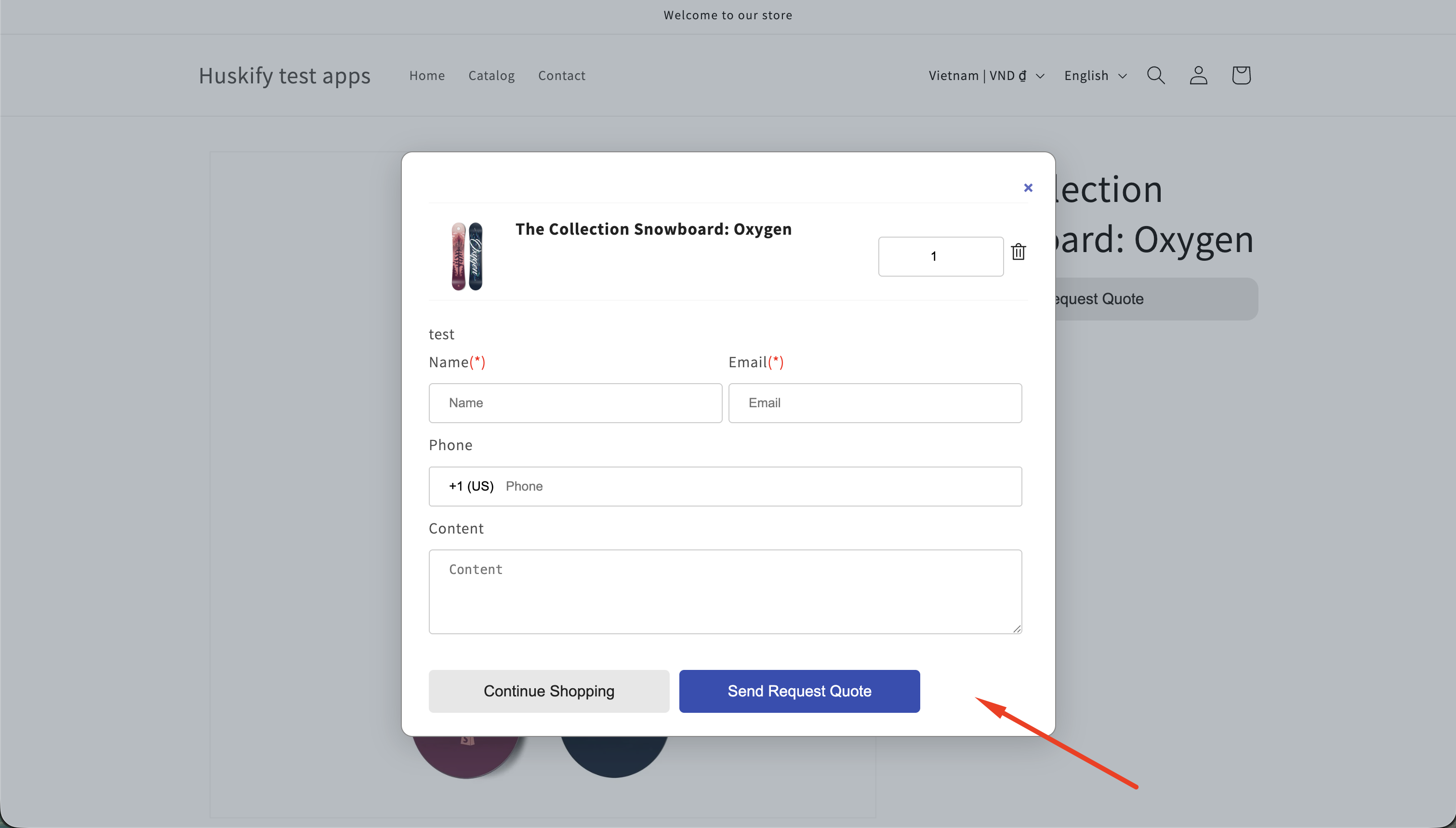Click the Continue Shopping button
Screen dimensions: 1456x828
coord(549,691)
